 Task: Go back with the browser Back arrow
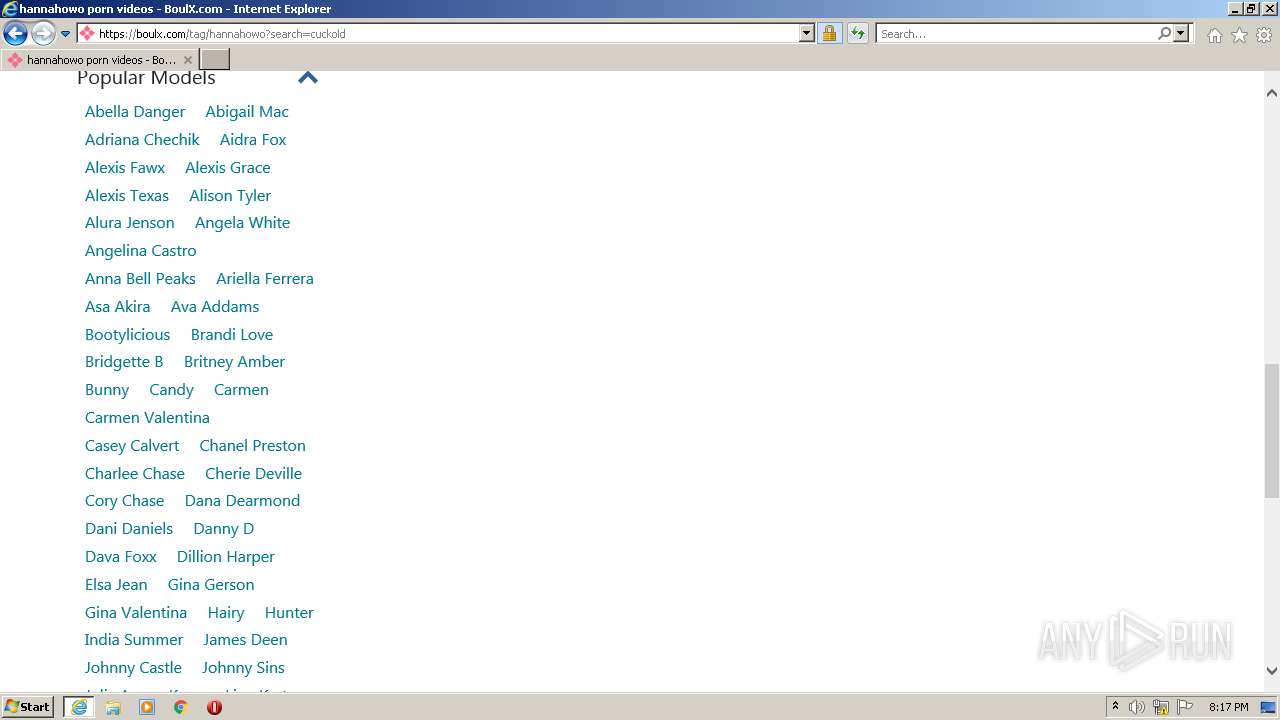point(15,34)
